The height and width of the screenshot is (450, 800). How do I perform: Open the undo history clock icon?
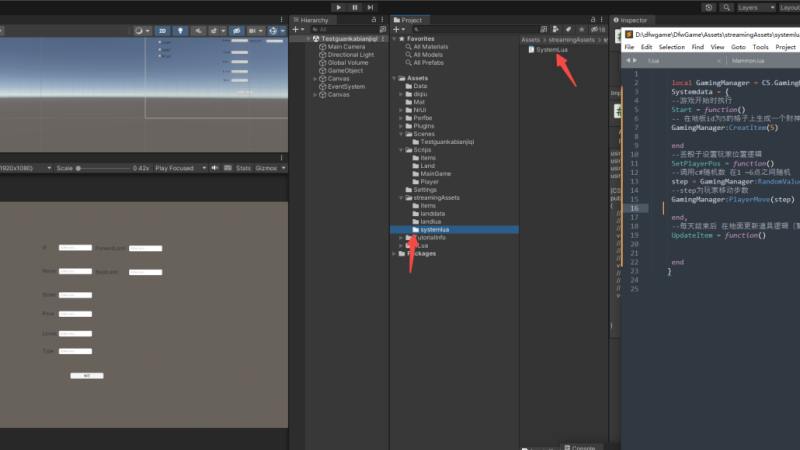pyautogui.click(x=709, y=7)
